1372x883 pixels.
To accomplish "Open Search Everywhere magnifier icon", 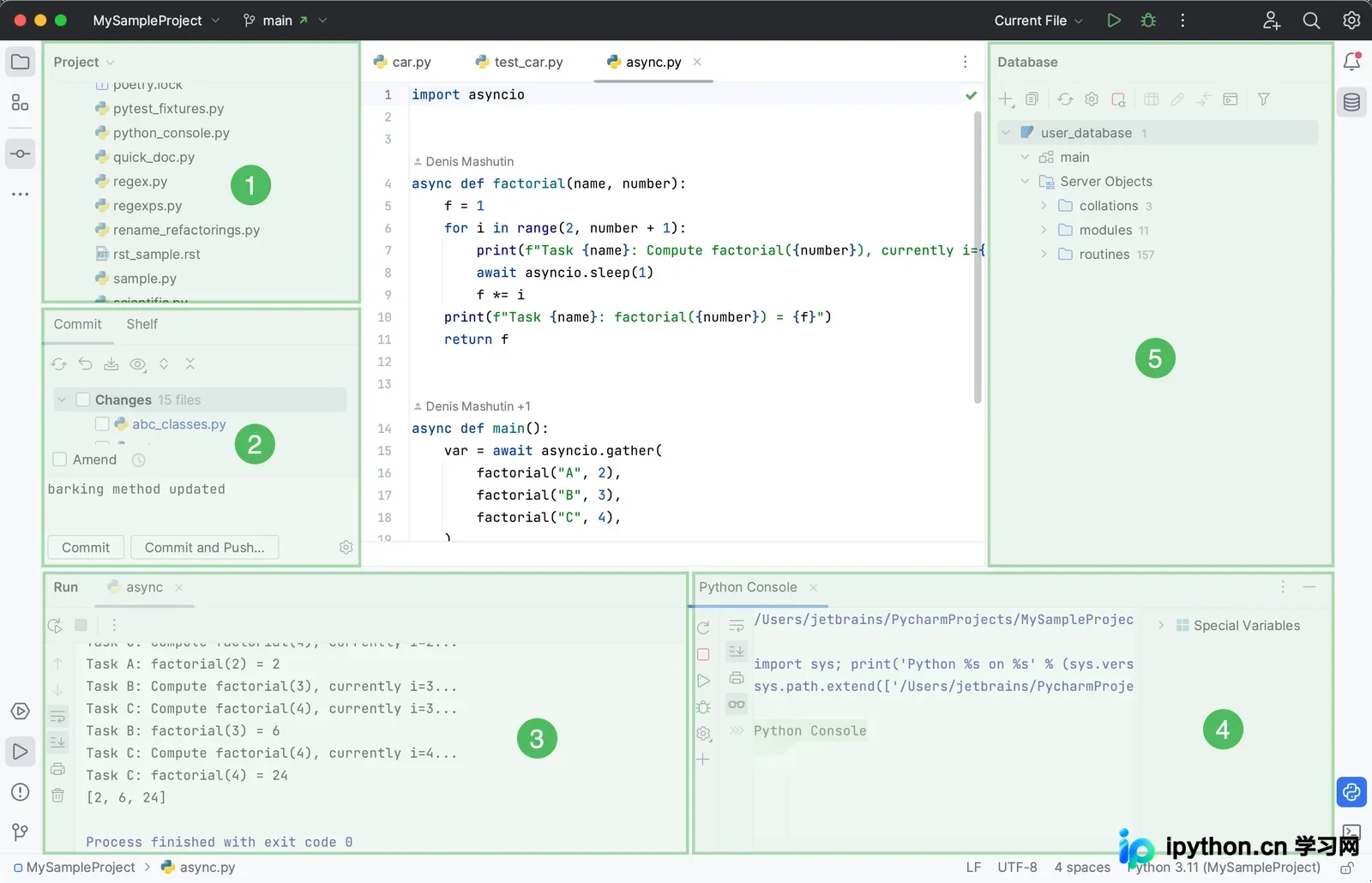I will click(x=1311, y=21).
